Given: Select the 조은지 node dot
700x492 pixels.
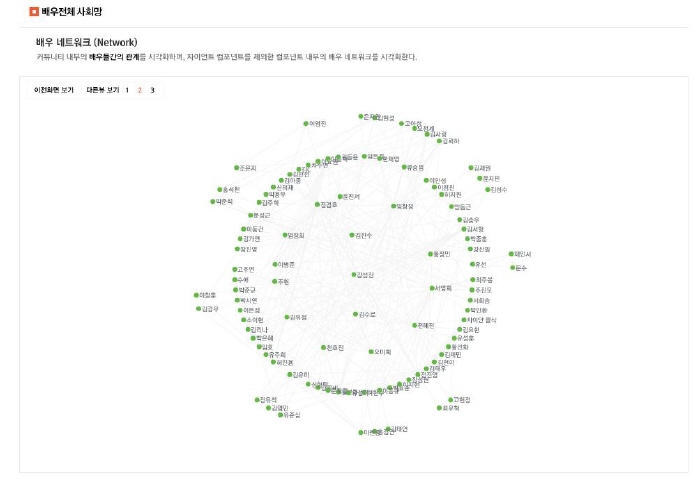Looking at the screenshot, I should [237, 168].
